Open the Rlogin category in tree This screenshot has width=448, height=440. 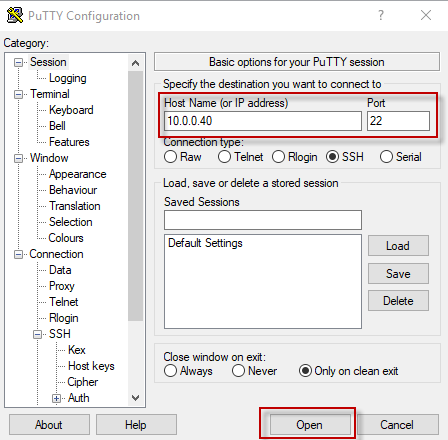(64, 318)
